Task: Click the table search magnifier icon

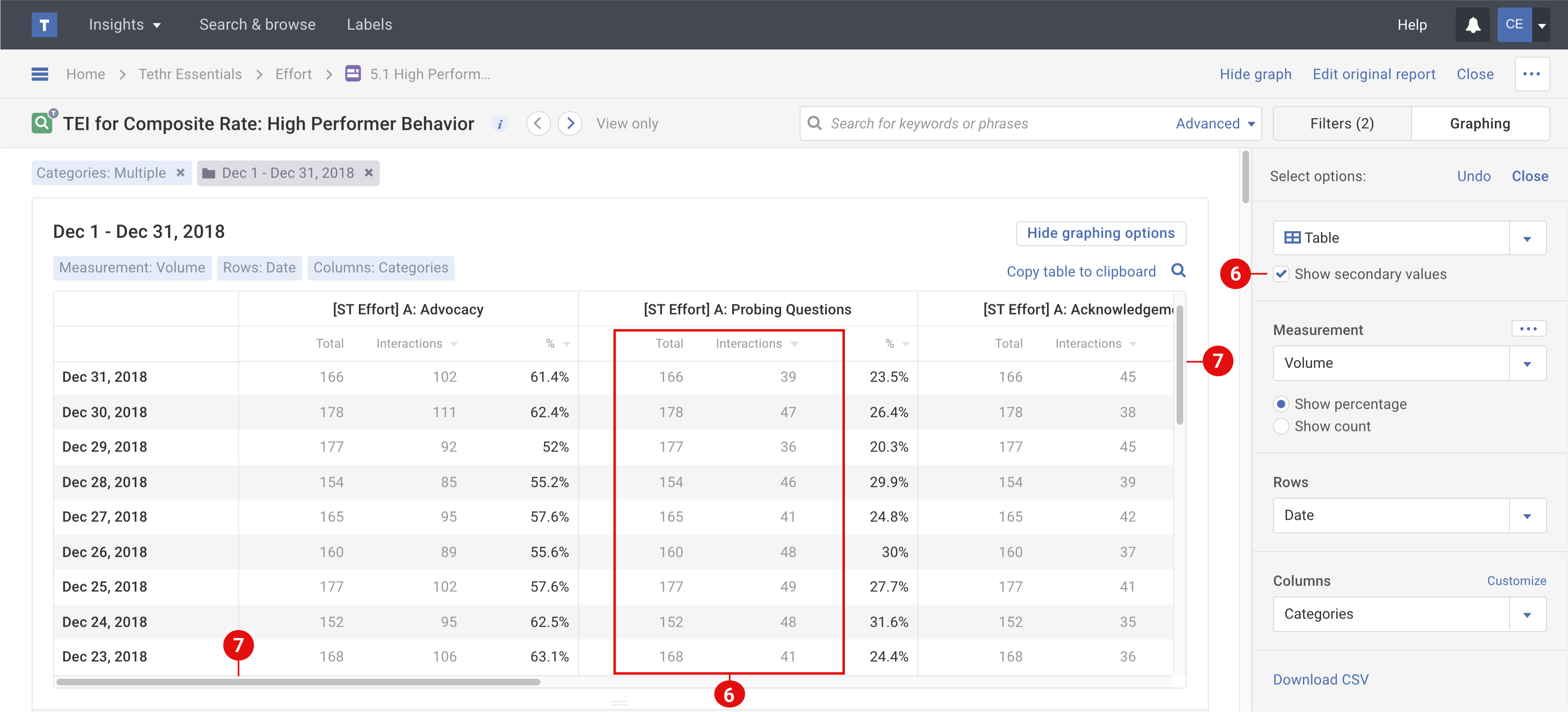Action: coord(1178,271)
